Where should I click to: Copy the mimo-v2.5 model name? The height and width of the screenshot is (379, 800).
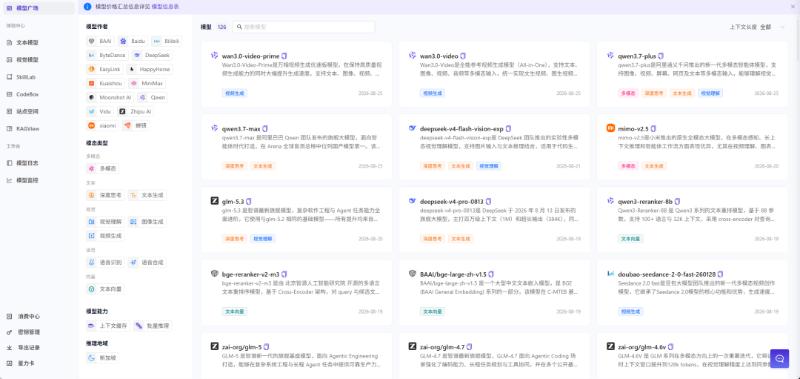(653, 129)
